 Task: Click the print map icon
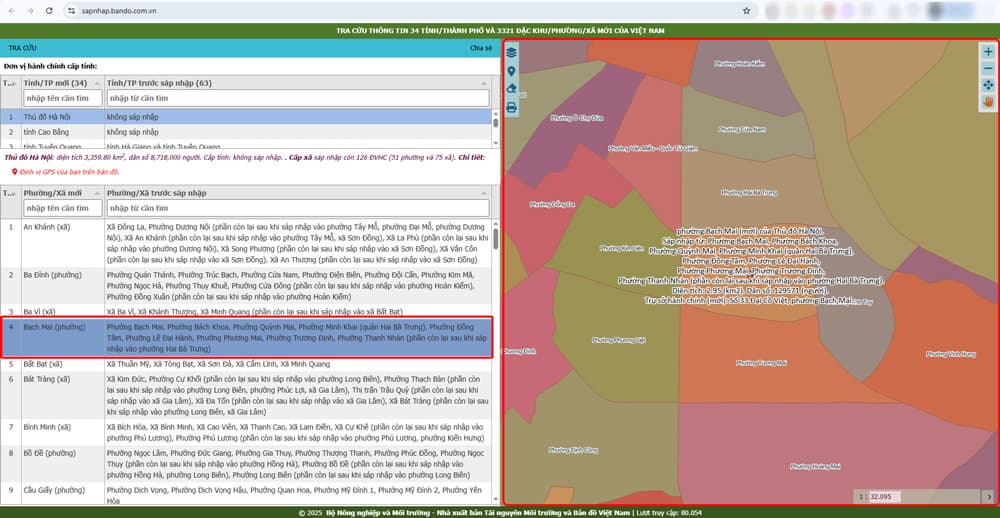pos(512,107)
